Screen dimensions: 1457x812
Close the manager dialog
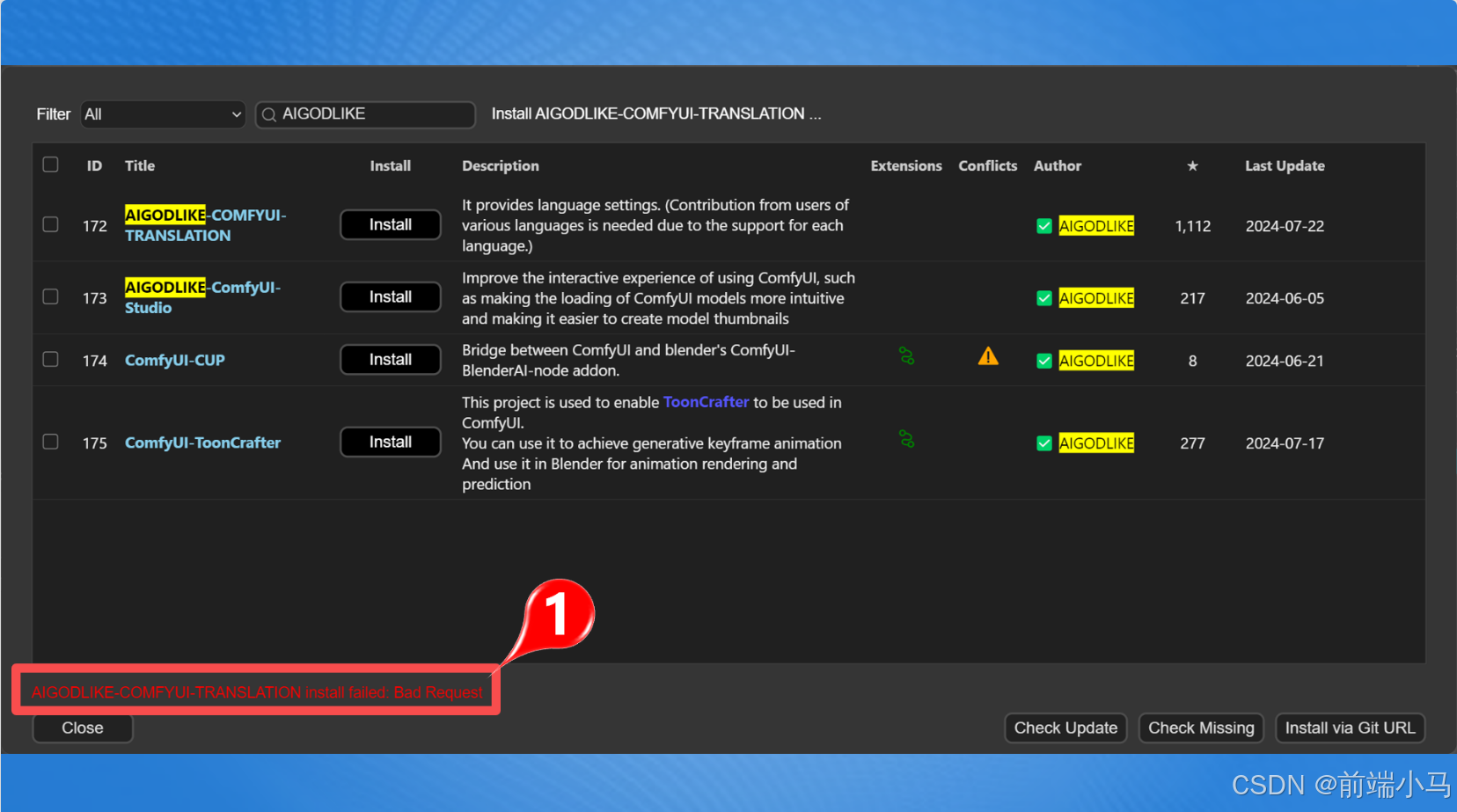83,728
